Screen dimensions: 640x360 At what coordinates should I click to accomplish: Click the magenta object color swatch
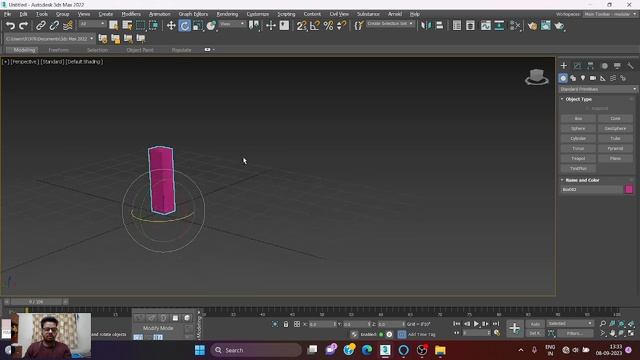coord(629,189)
